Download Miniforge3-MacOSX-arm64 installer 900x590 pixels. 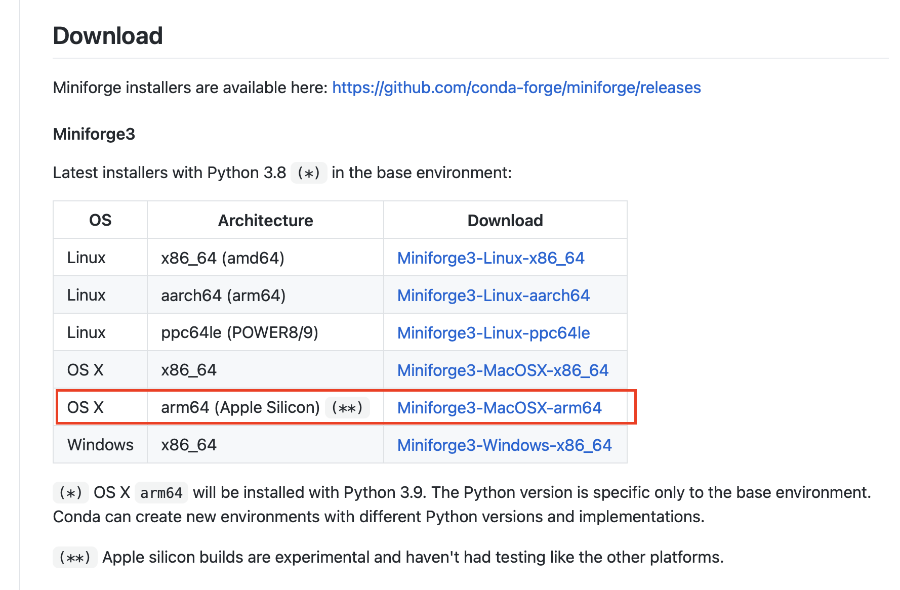pos(499,407)
